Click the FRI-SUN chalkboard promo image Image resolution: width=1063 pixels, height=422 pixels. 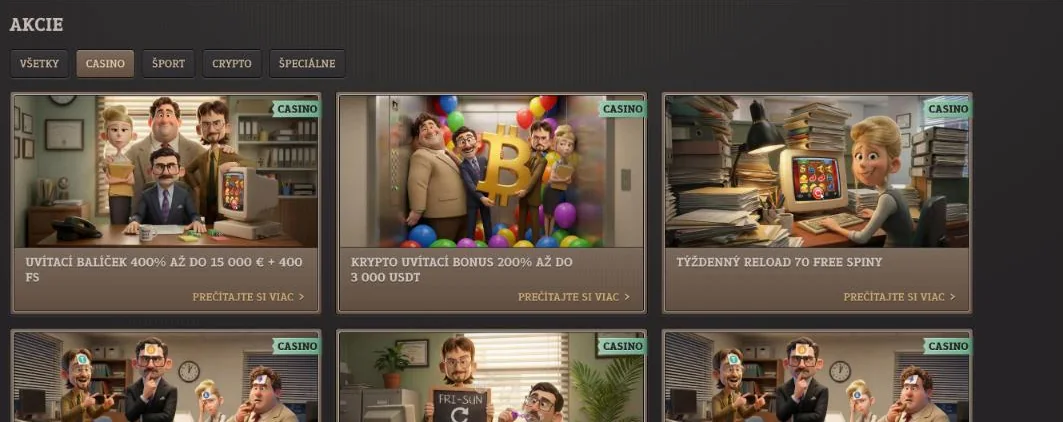(492, 377)
